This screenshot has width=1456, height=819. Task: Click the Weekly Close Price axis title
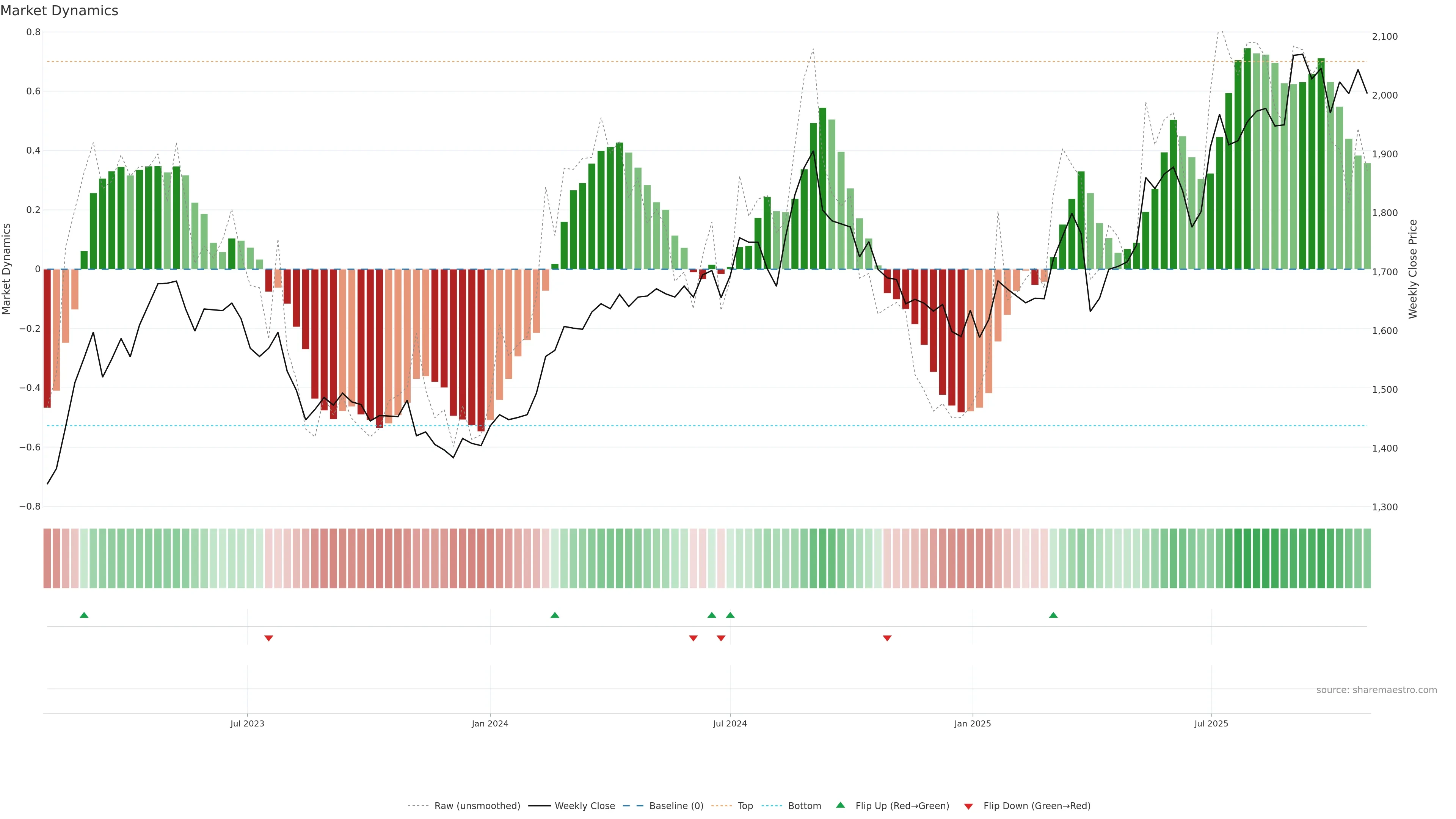pos(1413,269)
